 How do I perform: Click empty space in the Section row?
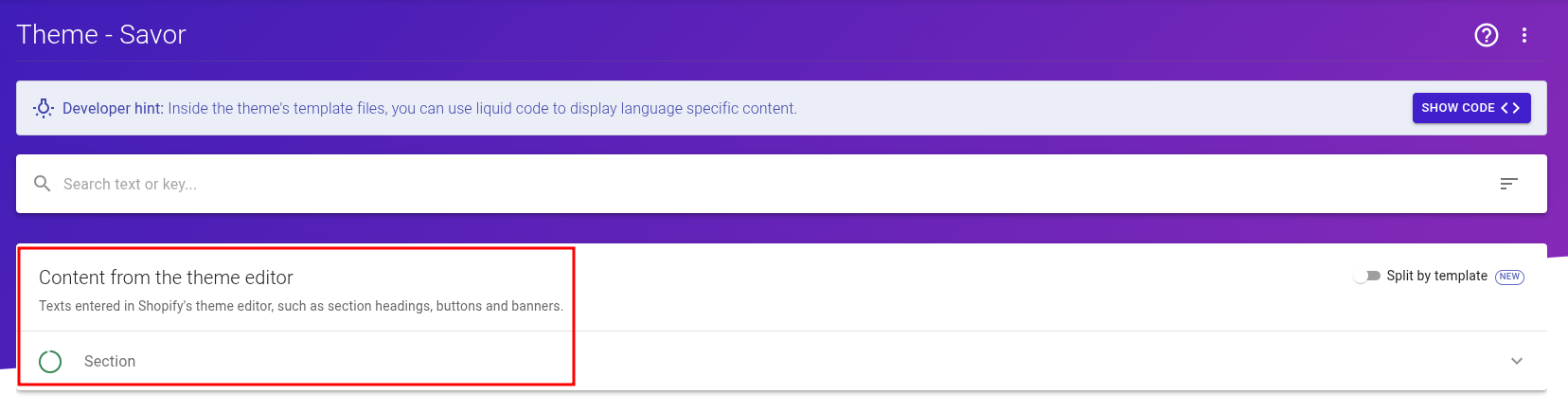point(814,361)
